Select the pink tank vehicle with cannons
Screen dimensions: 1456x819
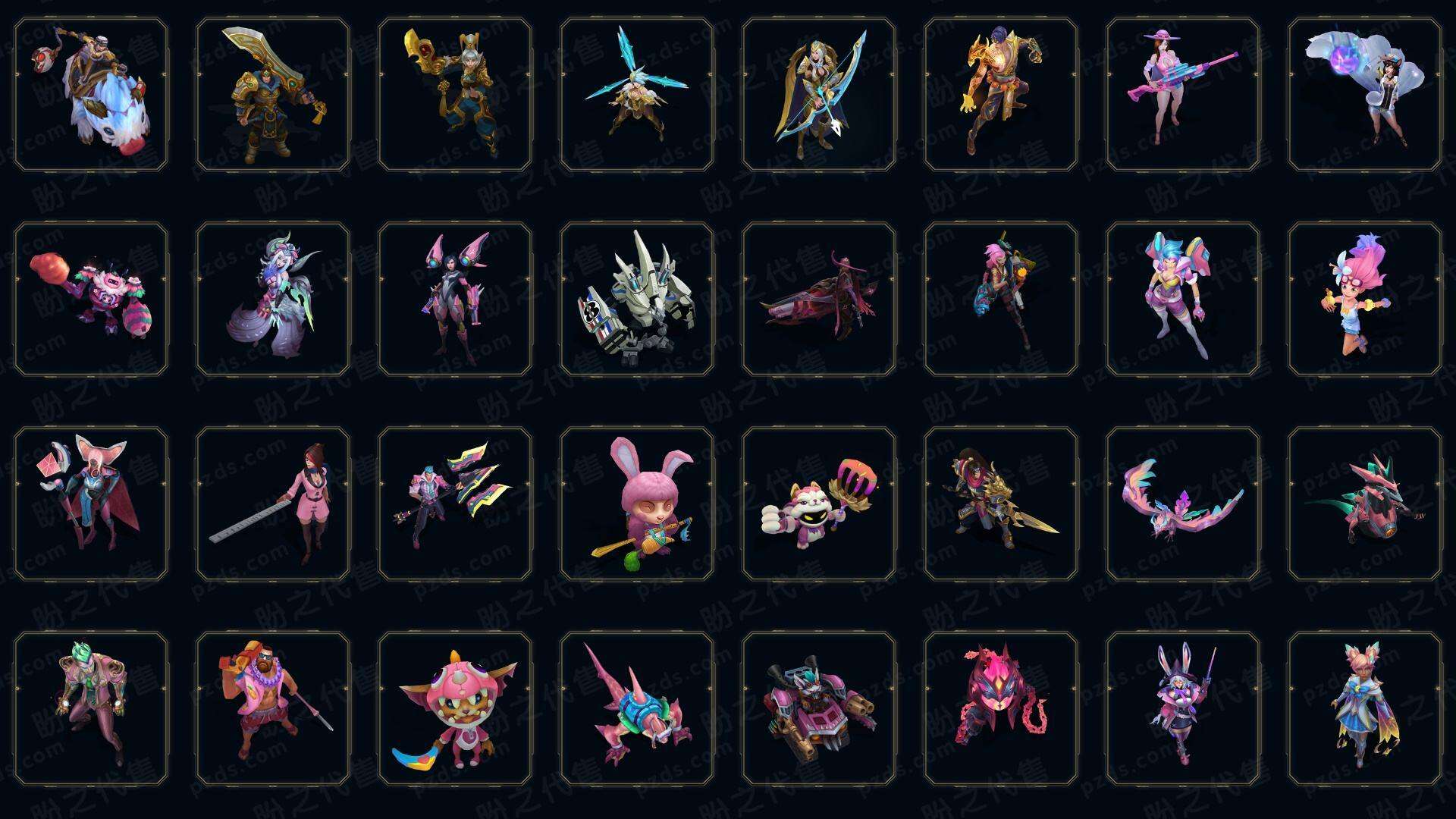point(819,708)
